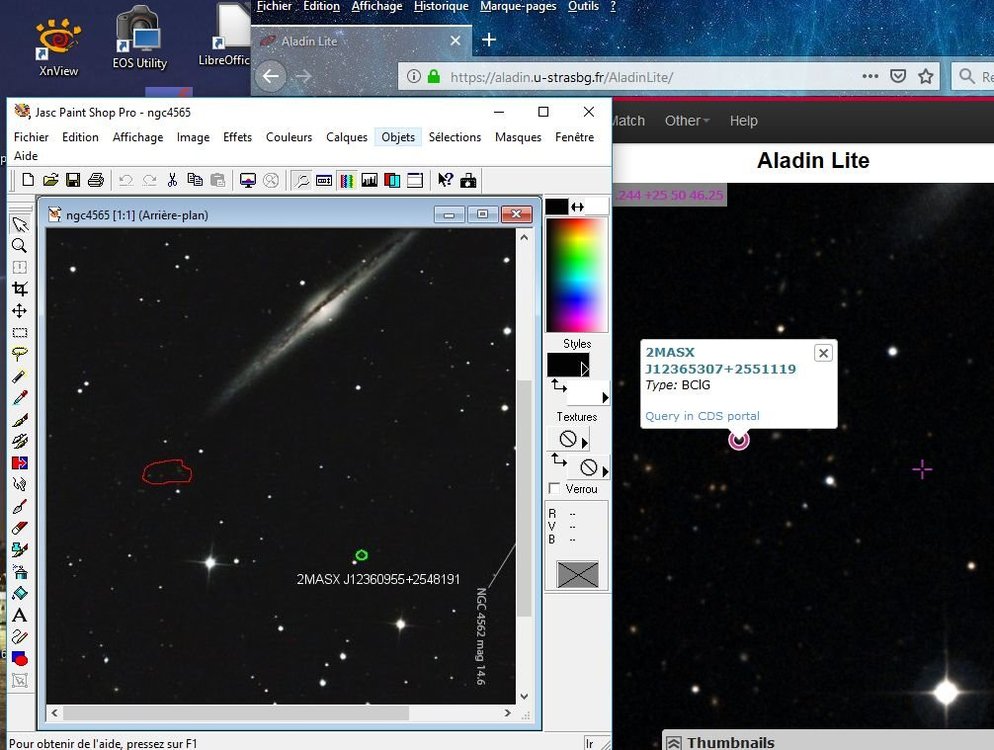This screenshot has width=994, height=750.
Task: Select the Flood Fill bucket tool
Action: (20, 593)
